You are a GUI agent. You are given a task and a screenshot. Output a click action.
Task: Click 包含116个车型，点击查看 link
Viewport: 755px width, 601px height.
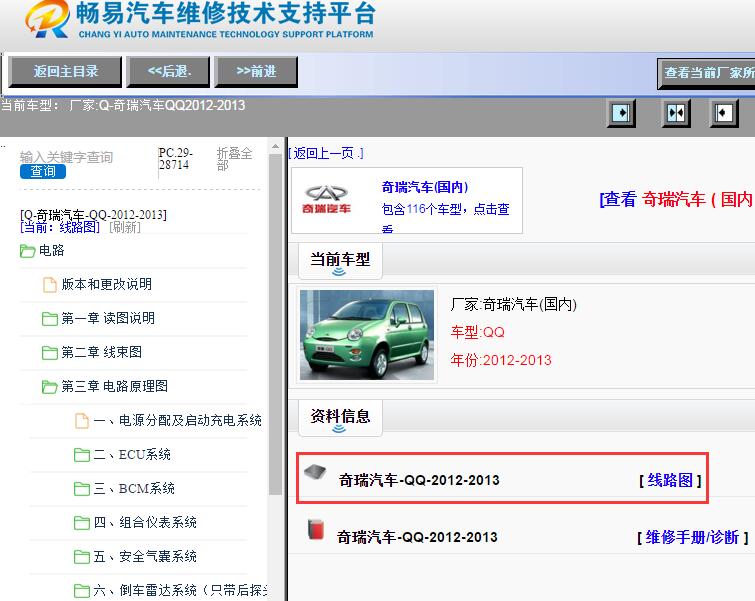click(x=445, y=216)
